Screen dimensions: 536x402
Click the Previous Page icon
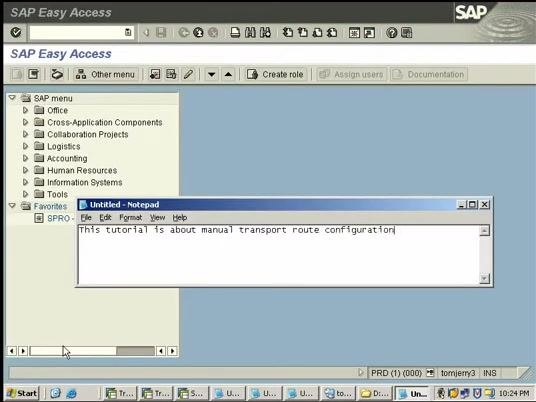tap(303, 33)
